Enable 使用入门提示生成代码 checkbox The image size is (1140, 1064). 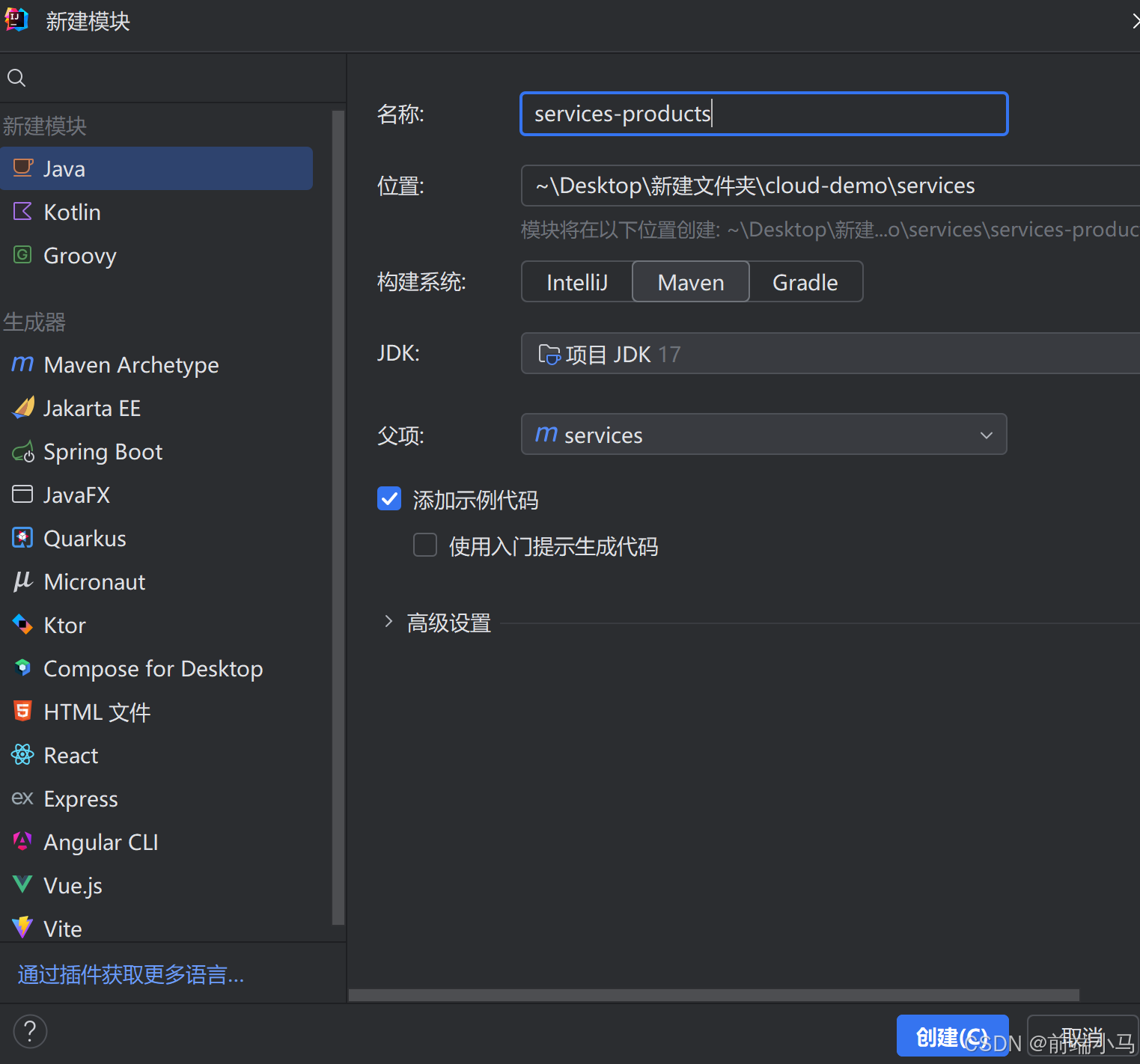[x=425, y=545]
